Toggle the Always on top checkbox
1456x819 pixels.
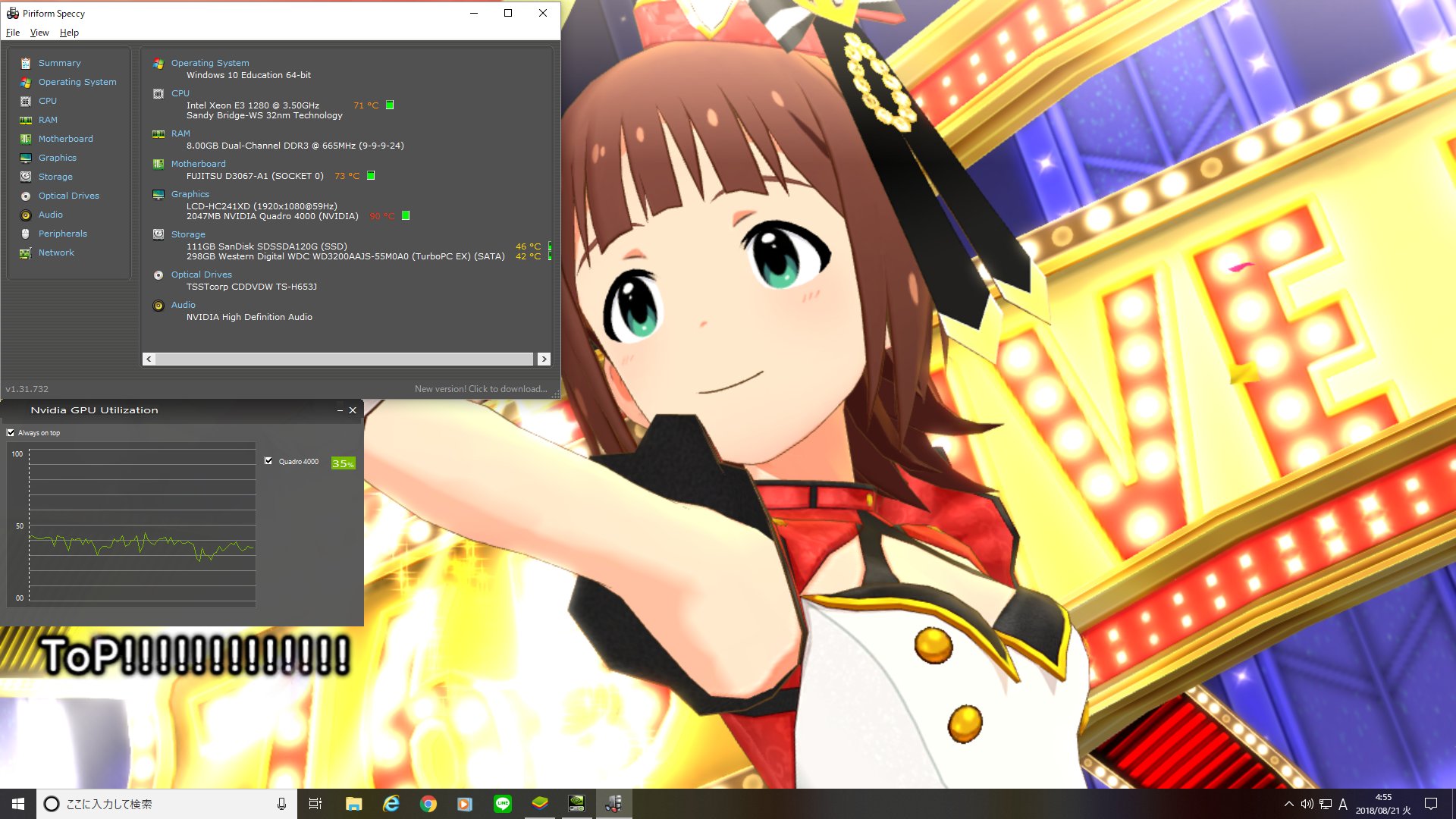[11, 432]
